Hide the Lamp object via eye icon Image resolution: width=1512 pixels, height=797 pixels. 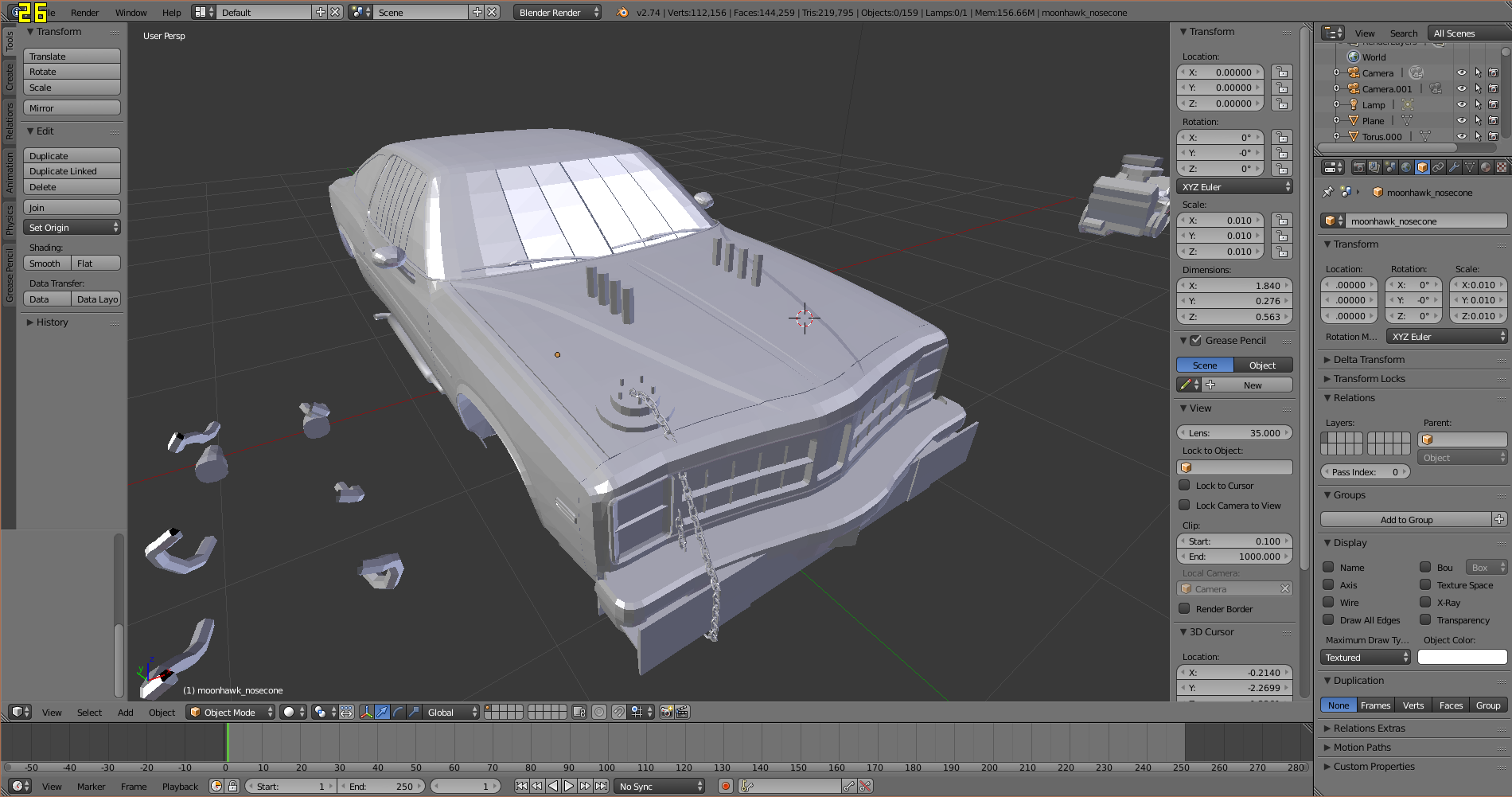coord(1461,104)
